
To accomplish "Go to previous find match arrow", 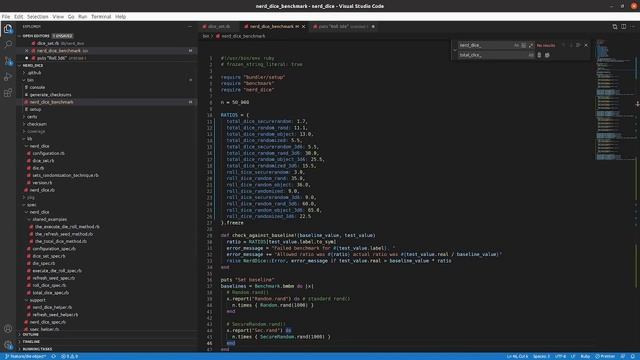I will [564, 45].
